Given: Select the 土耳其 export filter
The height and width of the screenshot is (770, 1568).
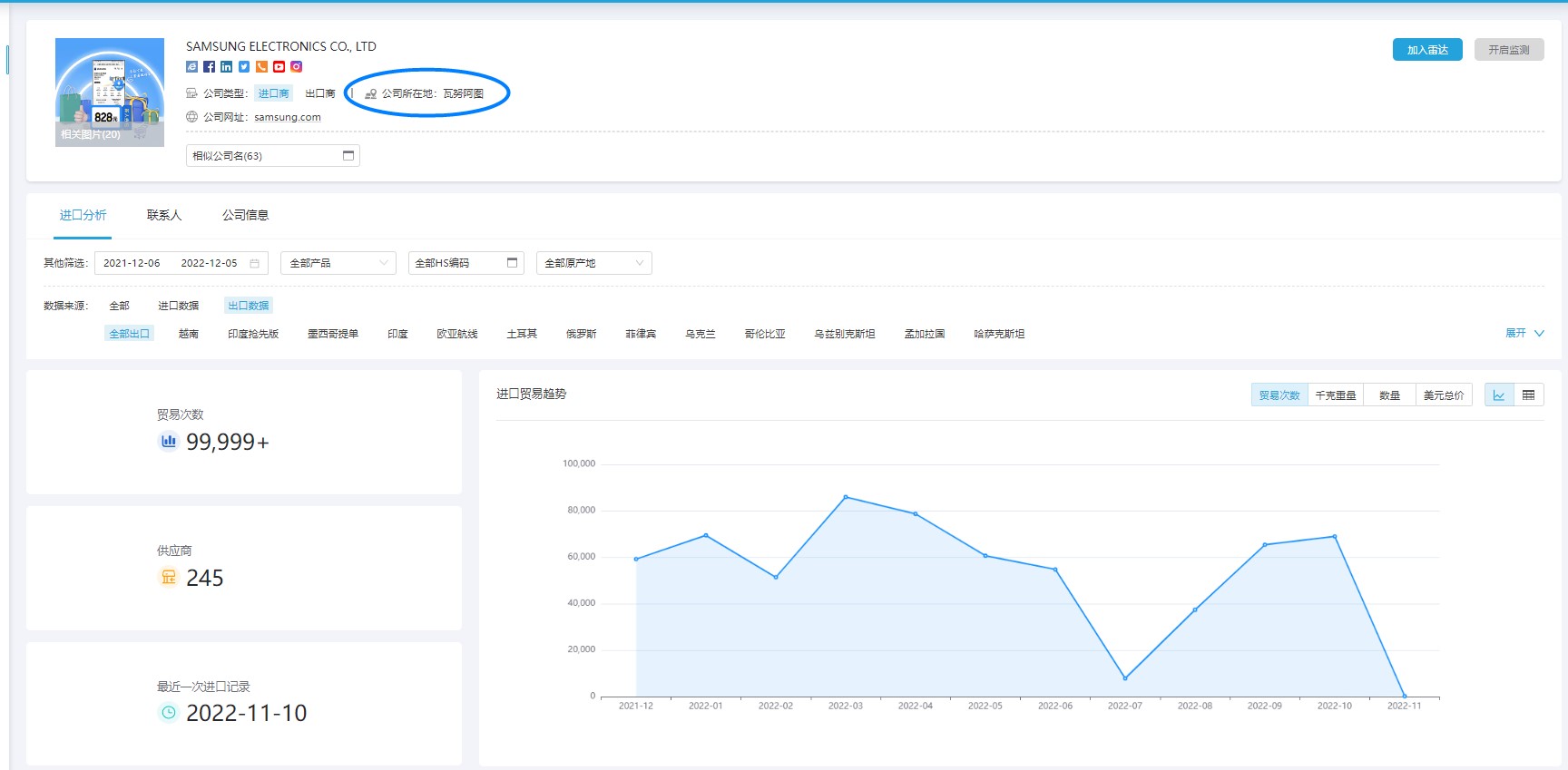Looking at the screenshot, I should coord(522,334).
